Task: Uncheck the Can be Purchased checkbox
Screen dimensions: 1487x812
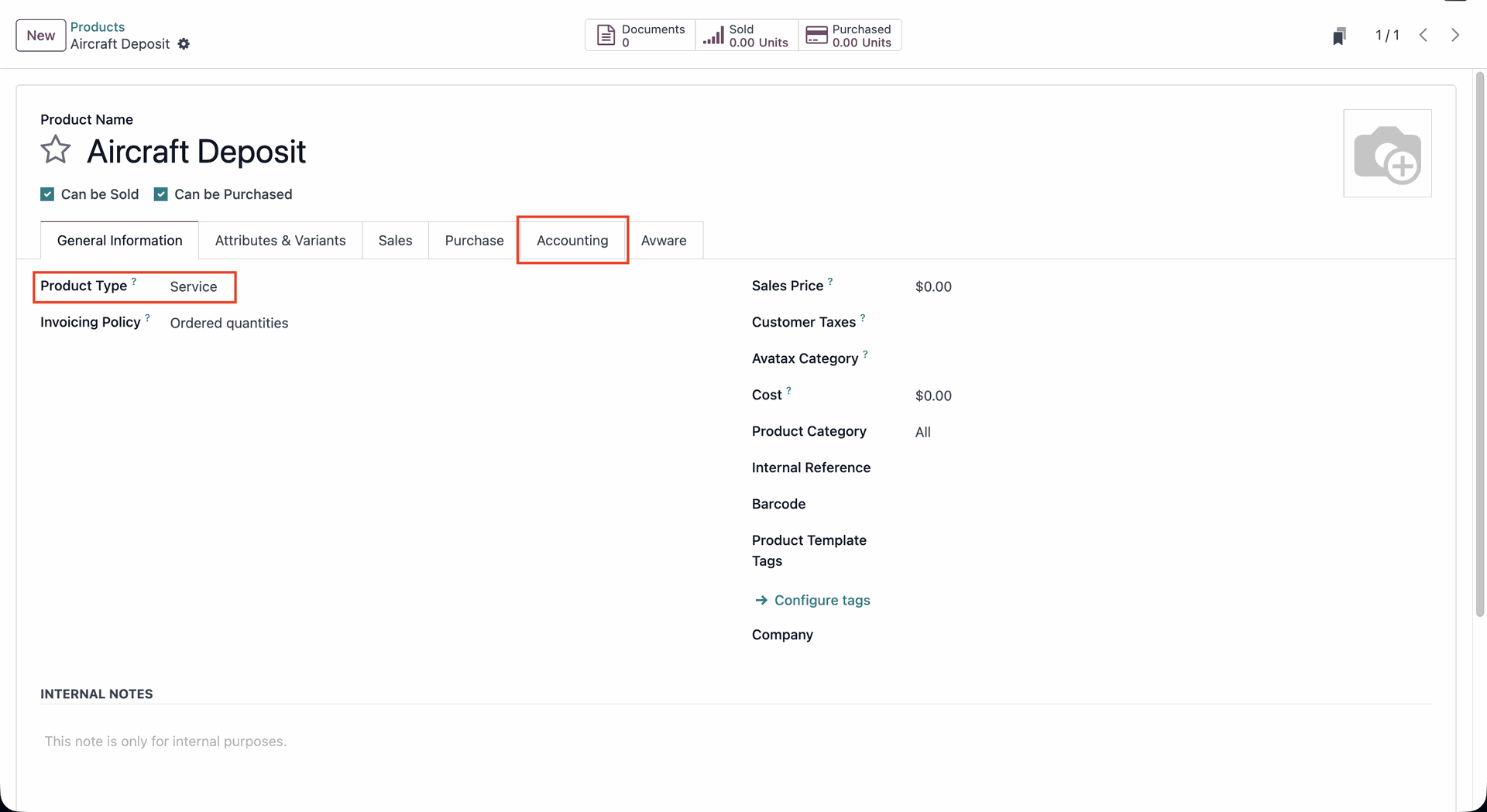Action: tap(161, 194)
